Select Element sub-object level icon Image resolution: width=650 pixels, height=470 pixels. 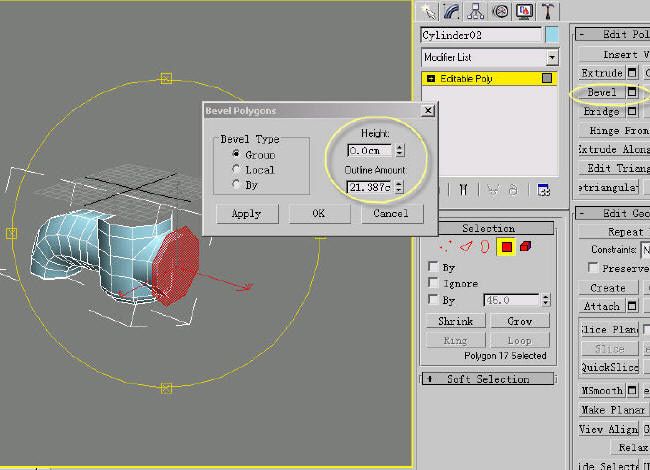[x=526, y=247]
